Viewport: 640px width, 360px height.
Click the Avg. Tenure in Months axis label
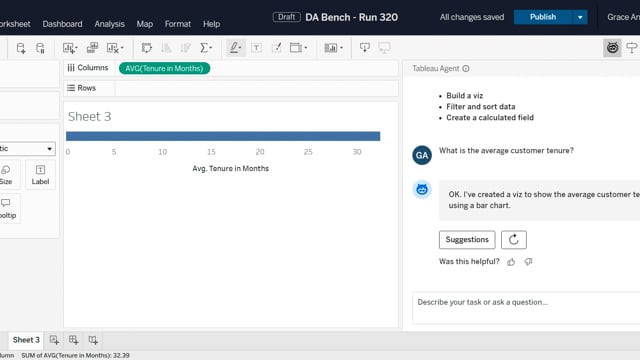[x=231, y=169]
